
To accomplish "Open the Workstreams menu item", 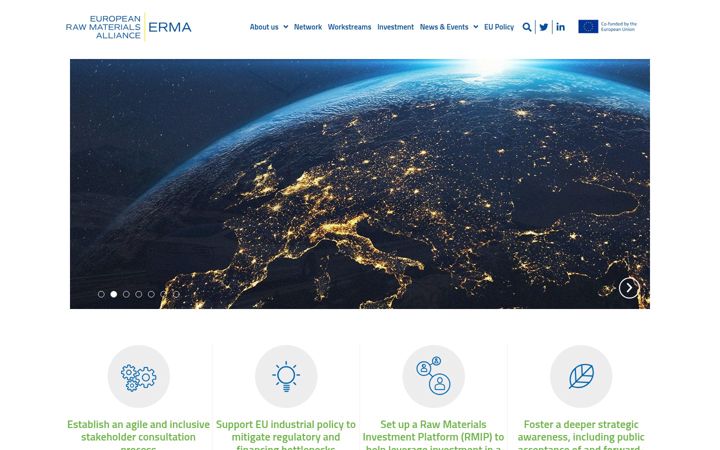I will coord(349,27).
